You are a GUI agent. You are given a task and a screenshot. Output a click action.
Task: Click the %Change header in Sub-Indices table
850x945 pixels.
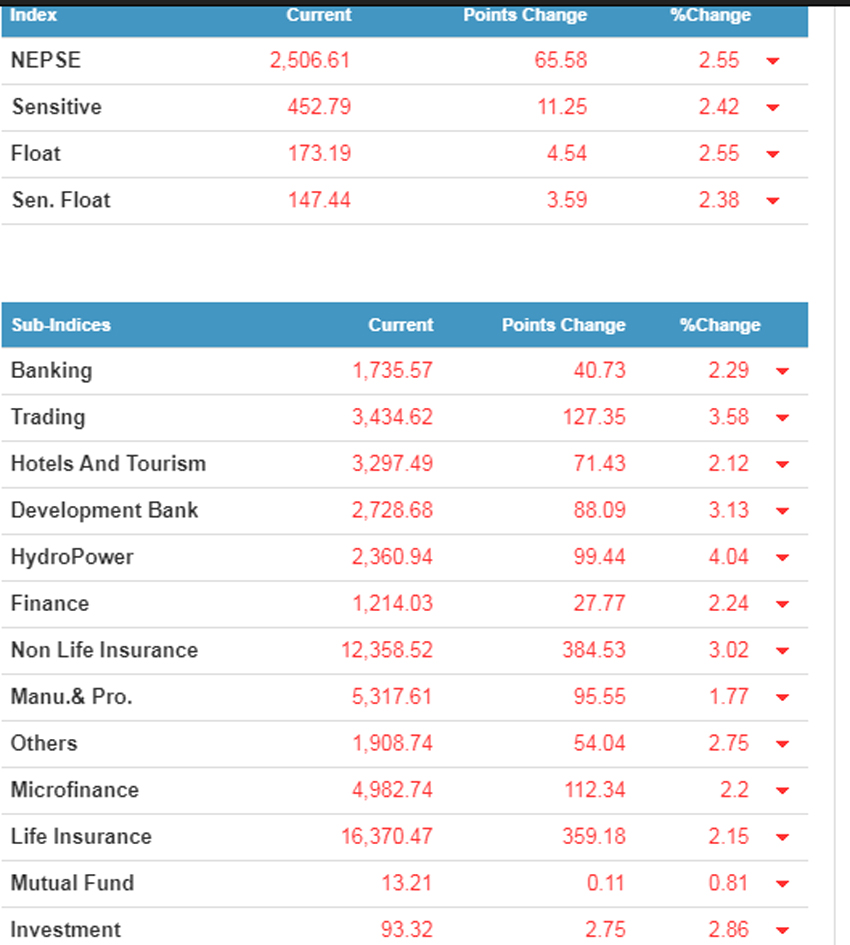click(720, 325)
